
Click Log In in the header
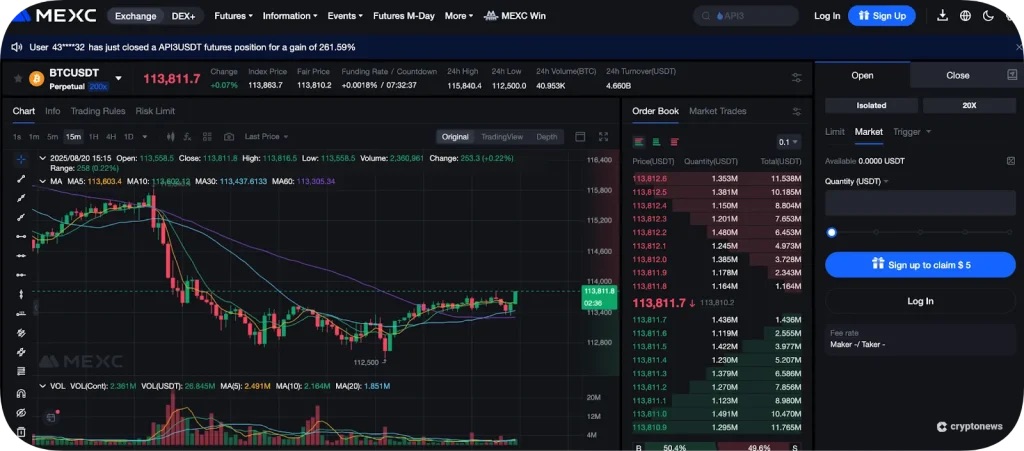click(827, 16)
